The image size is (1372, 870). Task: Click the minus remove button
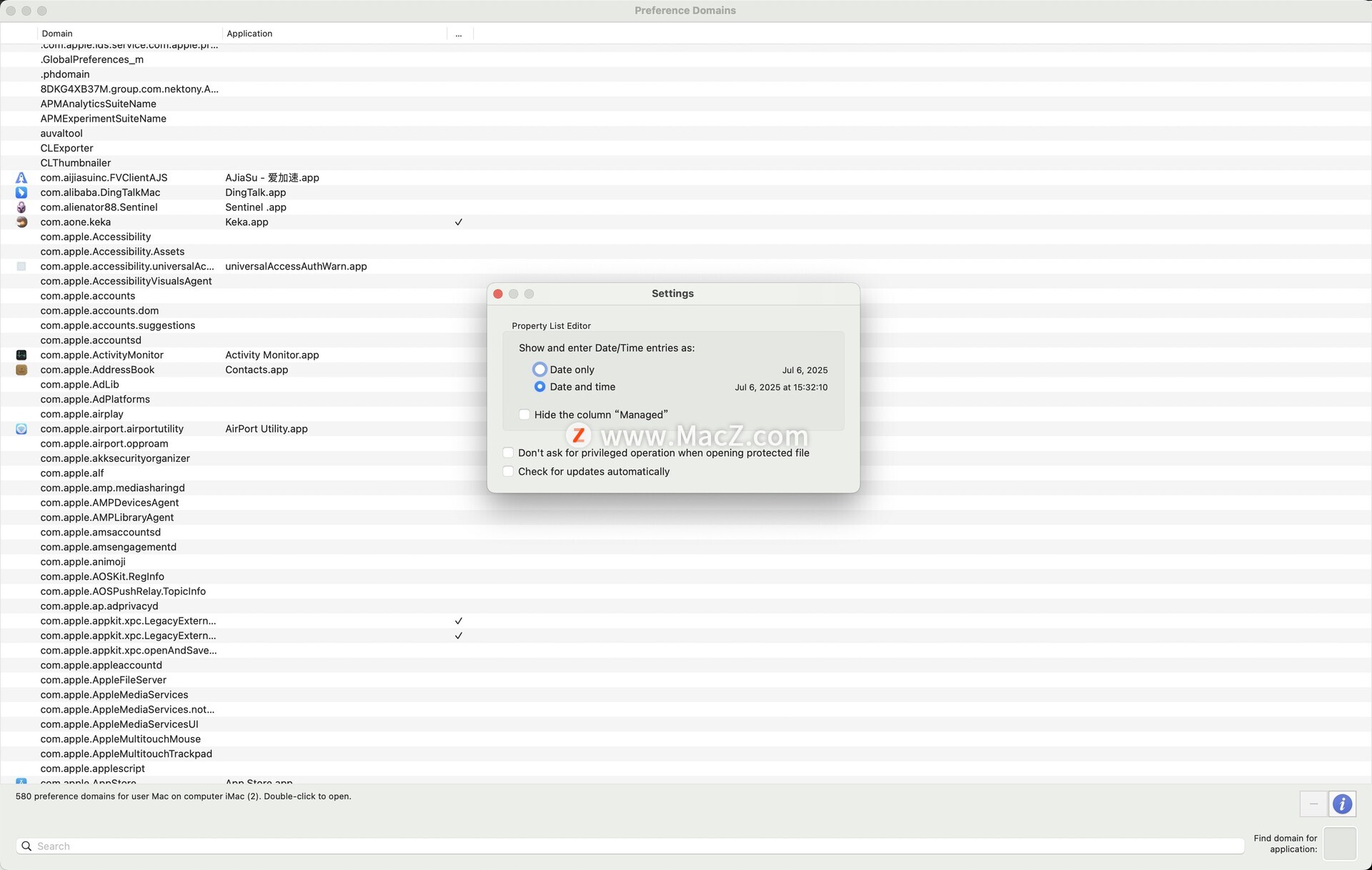(1313, 804)
